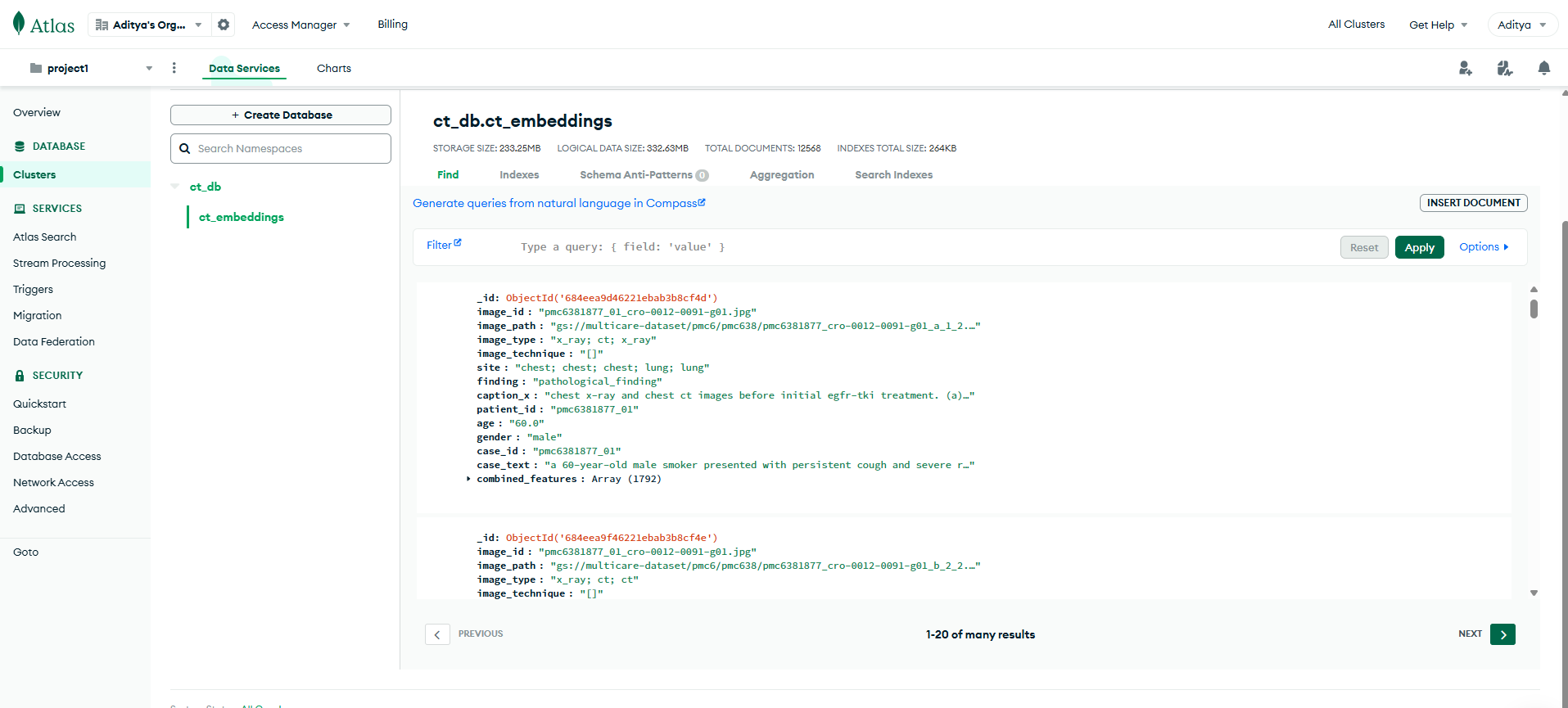Go to the Billing page
1568x708 pixels.
pos(392,25)
